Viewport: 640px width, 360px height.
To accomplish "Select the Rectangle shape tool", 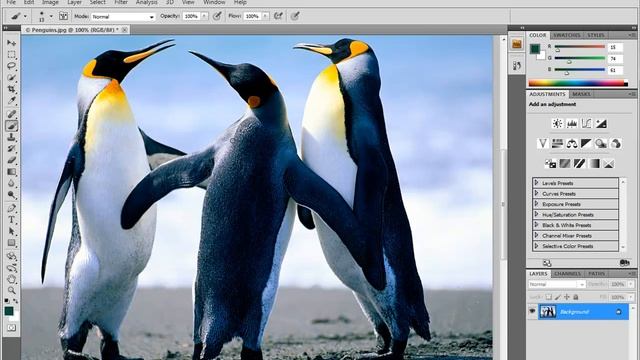I will click(x=11, y=243).
